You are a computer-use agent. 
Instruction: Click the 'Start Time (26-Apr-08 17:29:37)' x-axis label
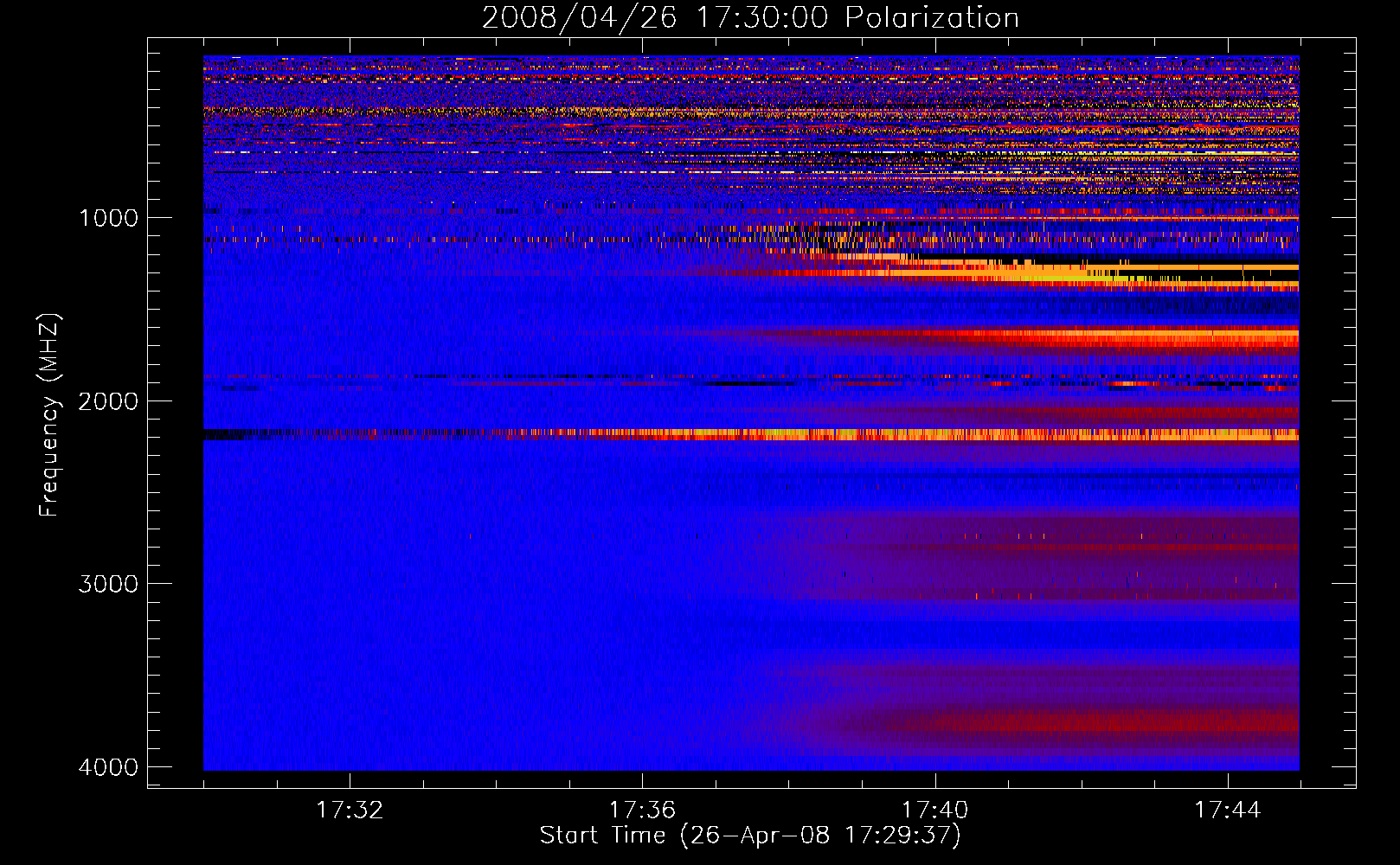750,836
